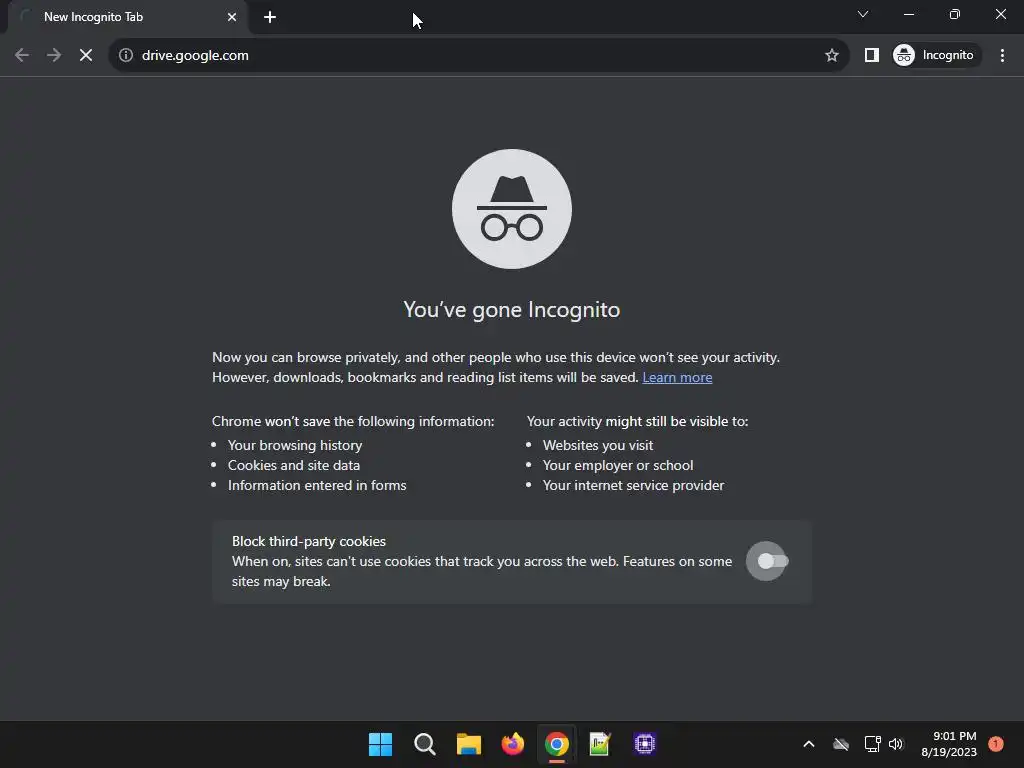This screenshot has height=768, width=1024.
Task: Click the cloud sync tray icon
Action: pyautogui.click(x=841, y=744)
